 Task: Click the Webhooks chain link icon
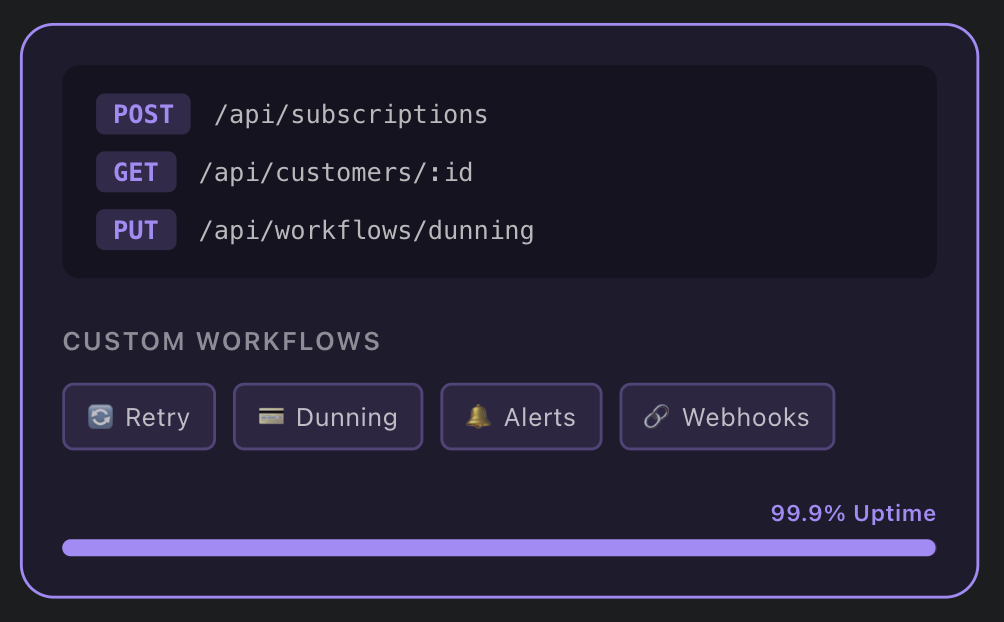coord(656,417)
